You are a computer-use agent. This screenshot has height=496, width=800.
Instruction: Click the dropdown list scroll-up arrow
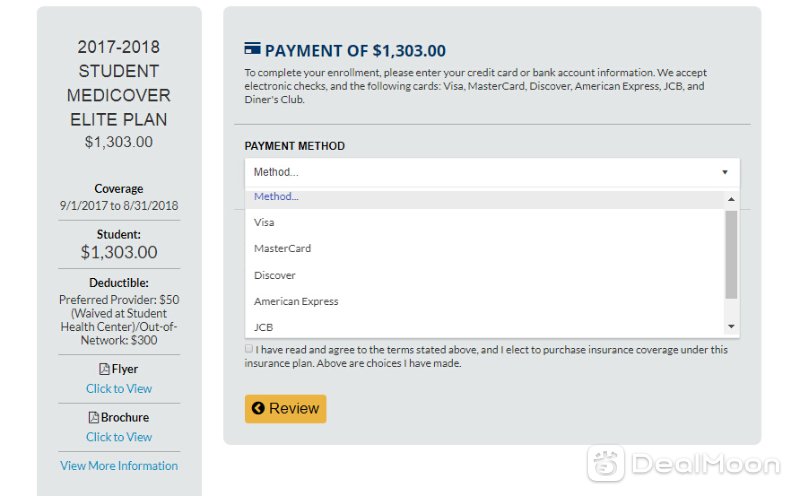tap(731, 199)
